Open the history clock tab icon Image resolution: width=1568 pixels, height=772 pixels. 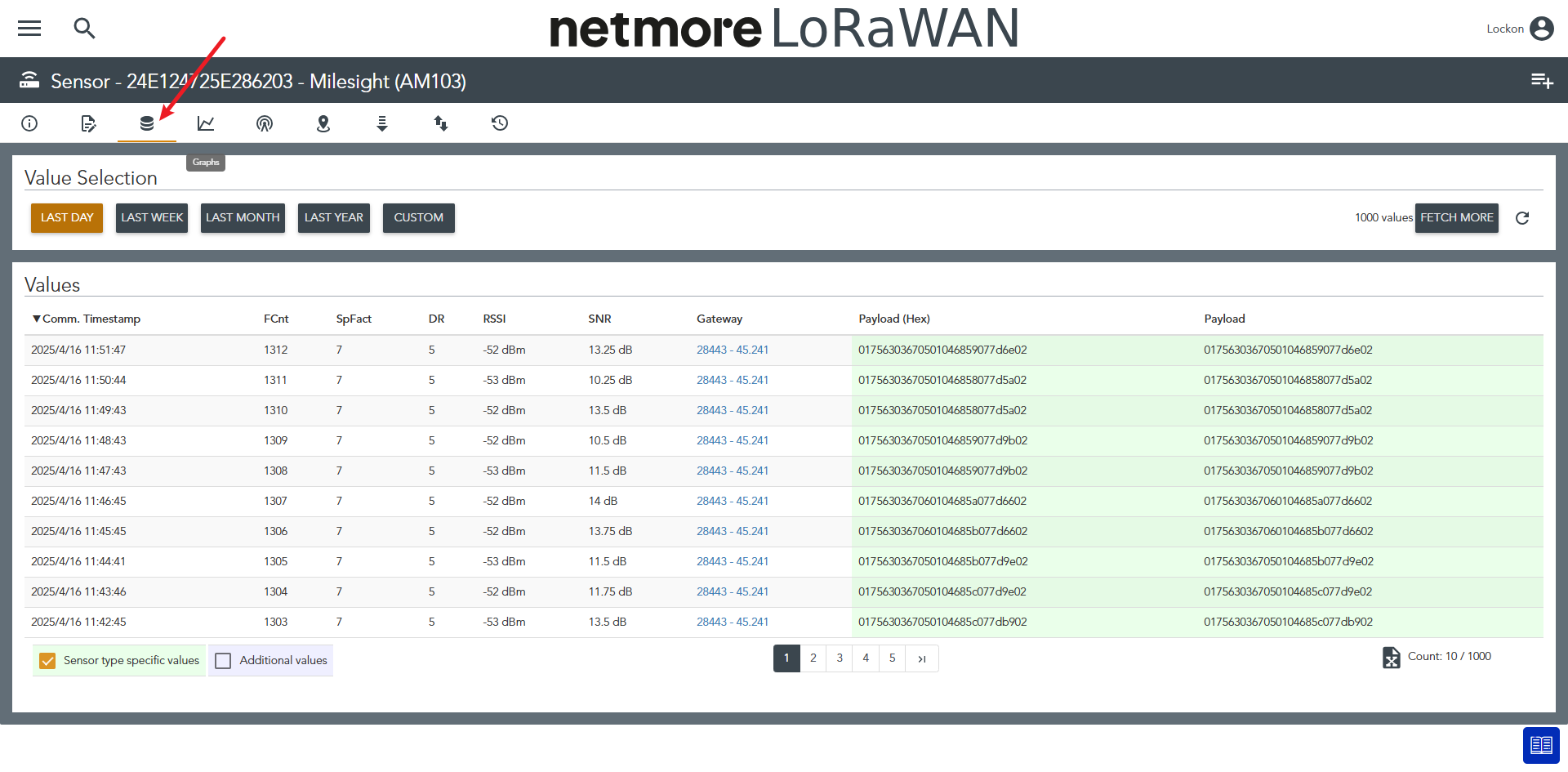[x=500, y=123]
